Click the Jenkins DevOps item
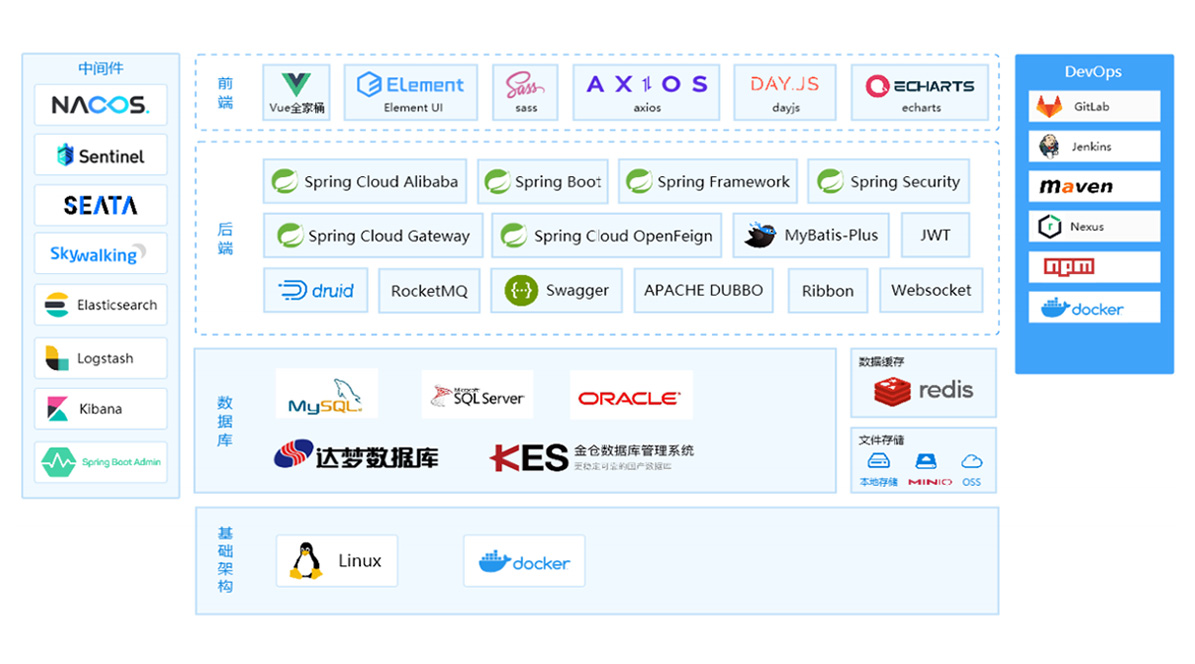 point(1094,146)
